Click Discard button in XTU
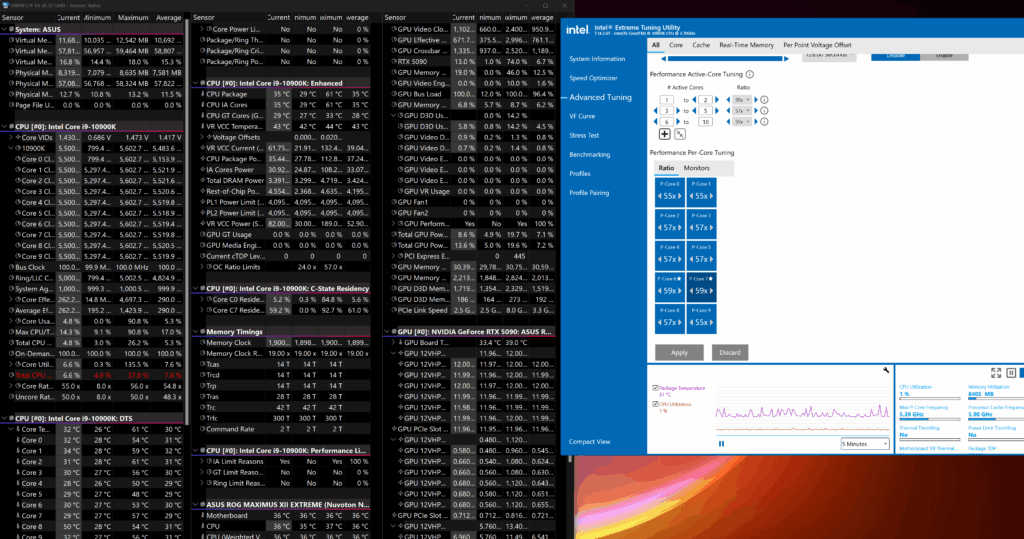 (729, 353)
